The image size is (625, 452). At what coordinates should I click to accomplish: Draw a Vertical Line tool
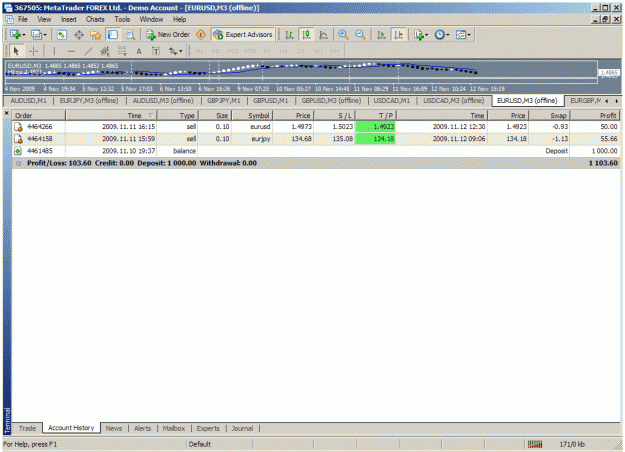tap(54, 51)
